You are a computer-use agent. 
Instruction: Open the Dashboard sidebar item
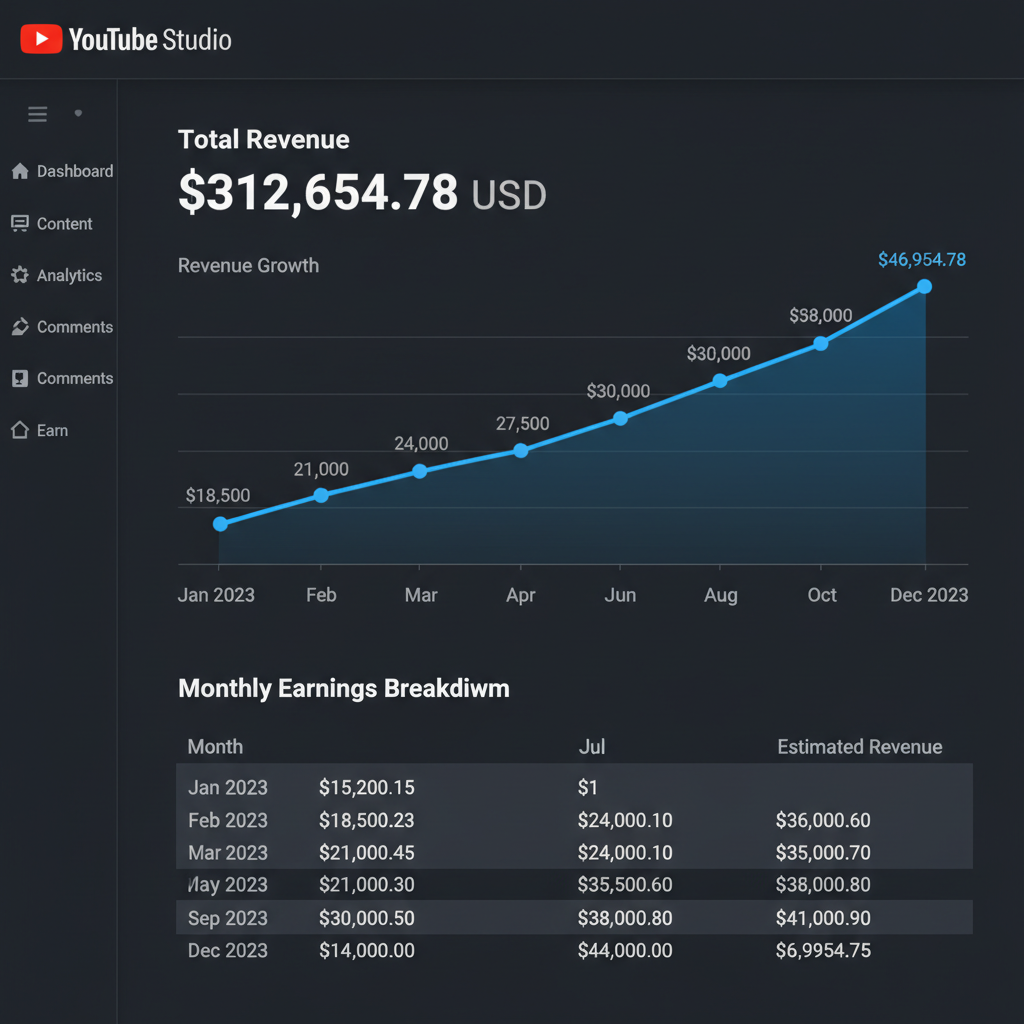[x=62, y=171]
